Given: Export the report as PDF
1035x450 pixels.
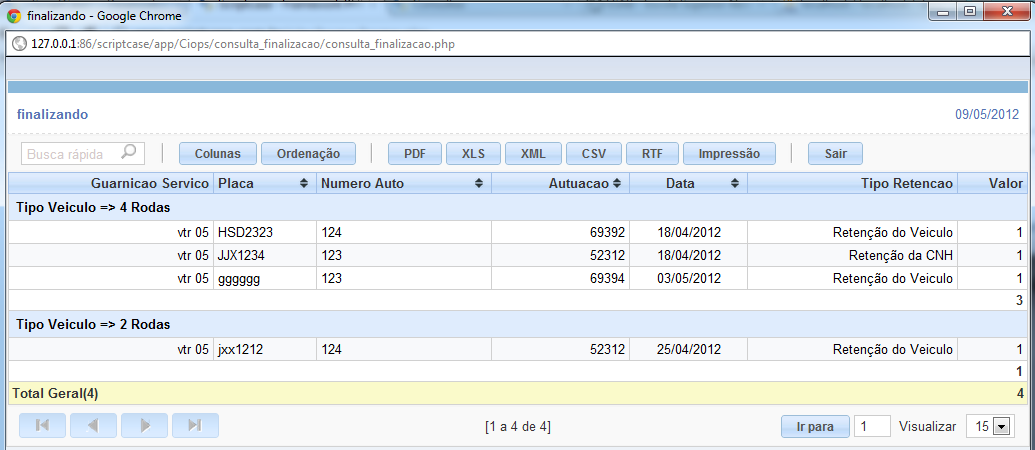Looking at the screenshot, I should tap(415, 154).
